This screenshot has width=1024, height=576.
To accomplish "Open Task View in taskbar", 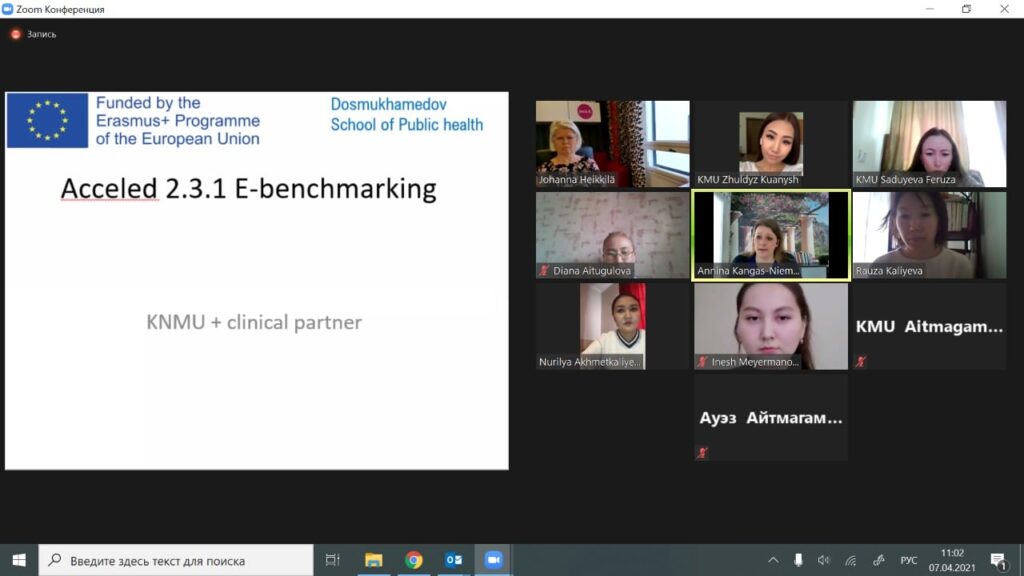I will pyautogui.click(x=333, y=560).
